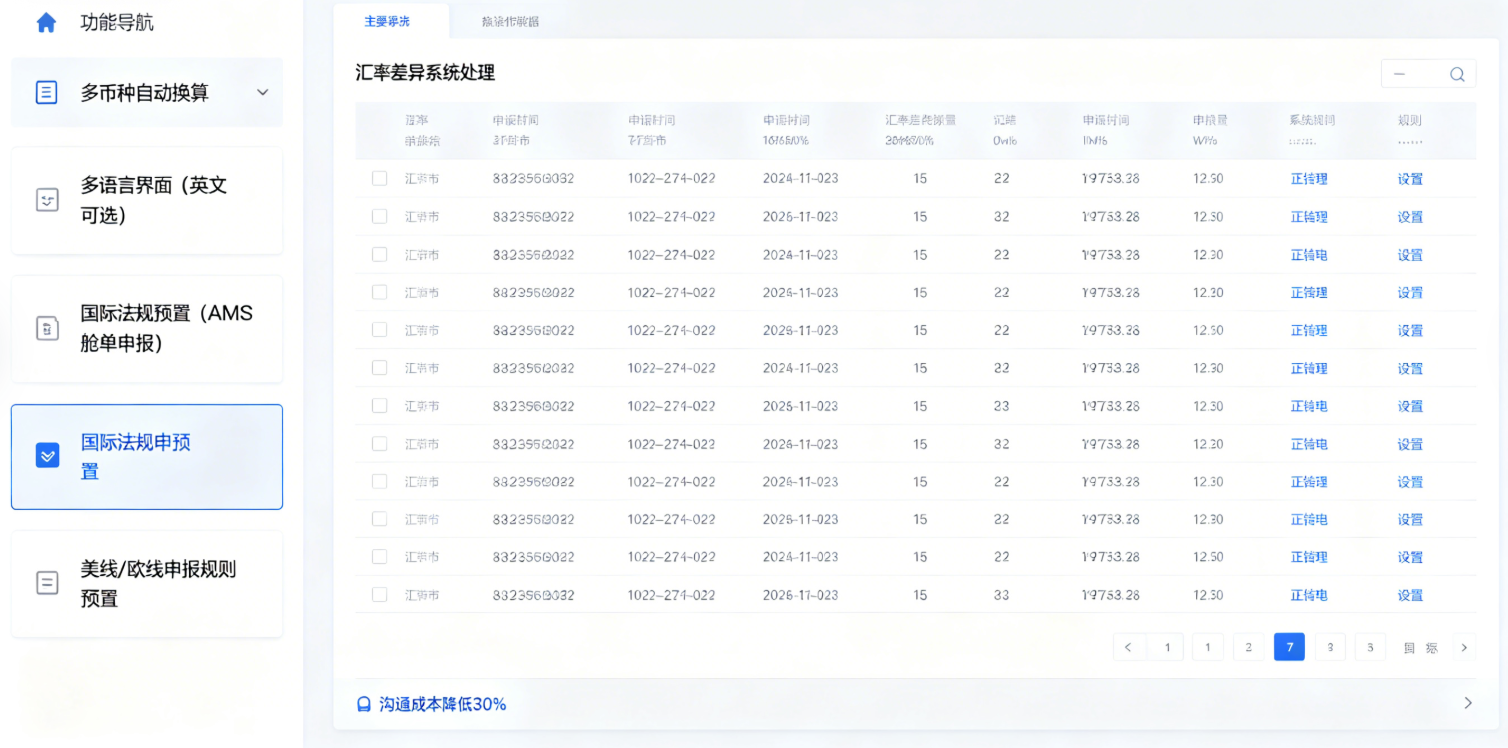
Task: Go to page 3 in pagination
Action: (1330, 647)
